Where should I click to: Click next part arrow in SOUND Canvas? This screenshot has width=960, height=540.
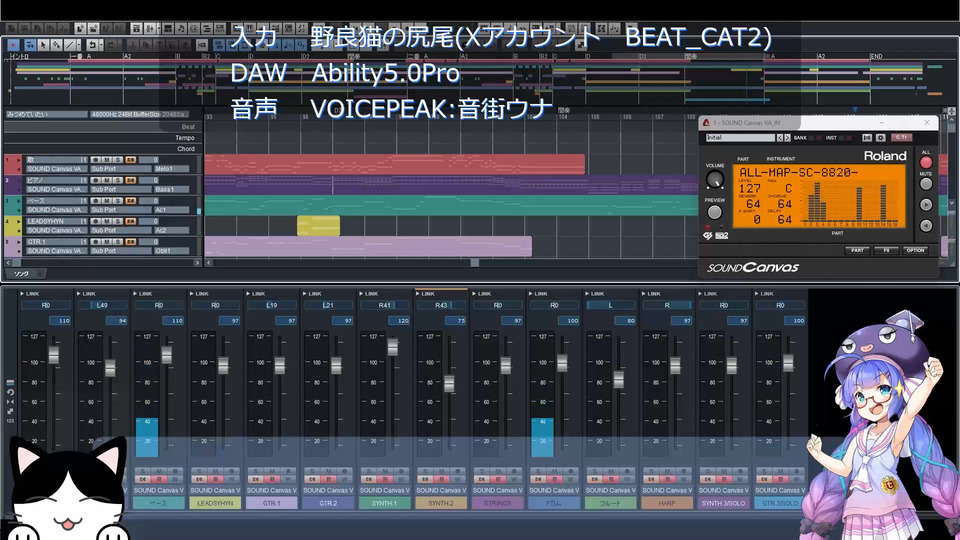point(926,204)
